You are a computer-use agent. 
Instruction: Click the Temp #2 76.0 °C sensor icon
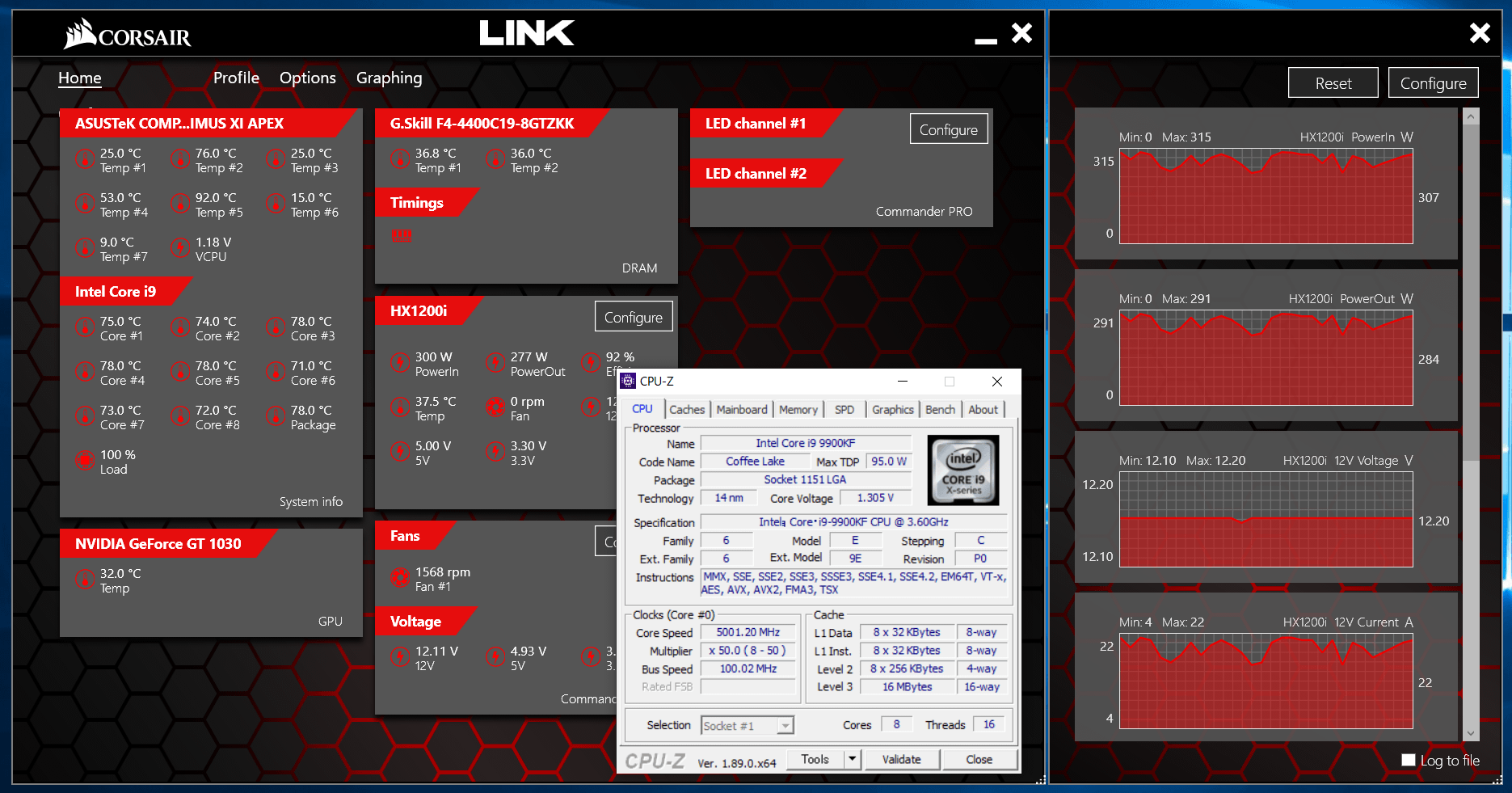(180, 159)
